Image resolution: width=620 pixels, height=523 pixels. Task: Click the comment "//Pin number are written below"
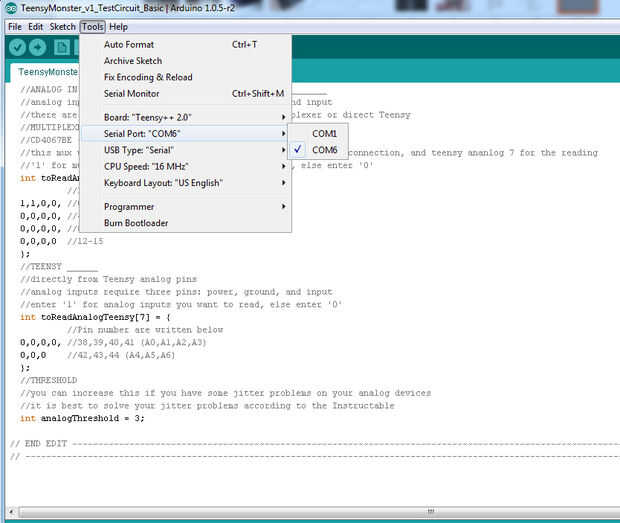pos(145,330)
